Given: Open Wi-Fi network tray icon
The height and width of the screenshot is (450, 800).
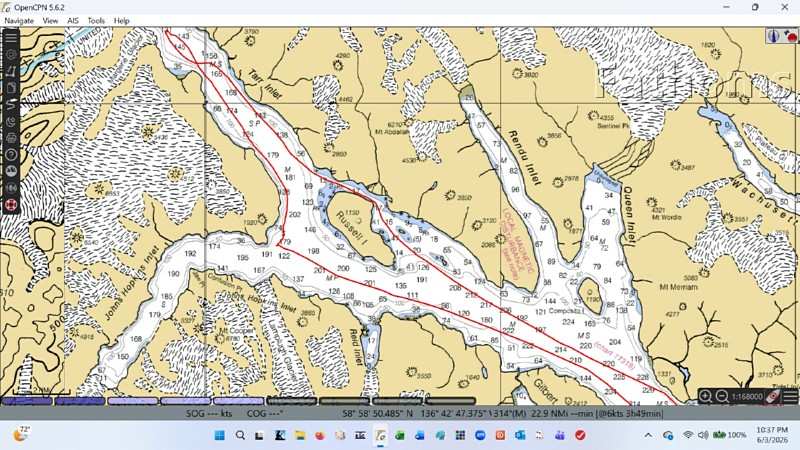Looking at the screenshot, I should point(688,435).
